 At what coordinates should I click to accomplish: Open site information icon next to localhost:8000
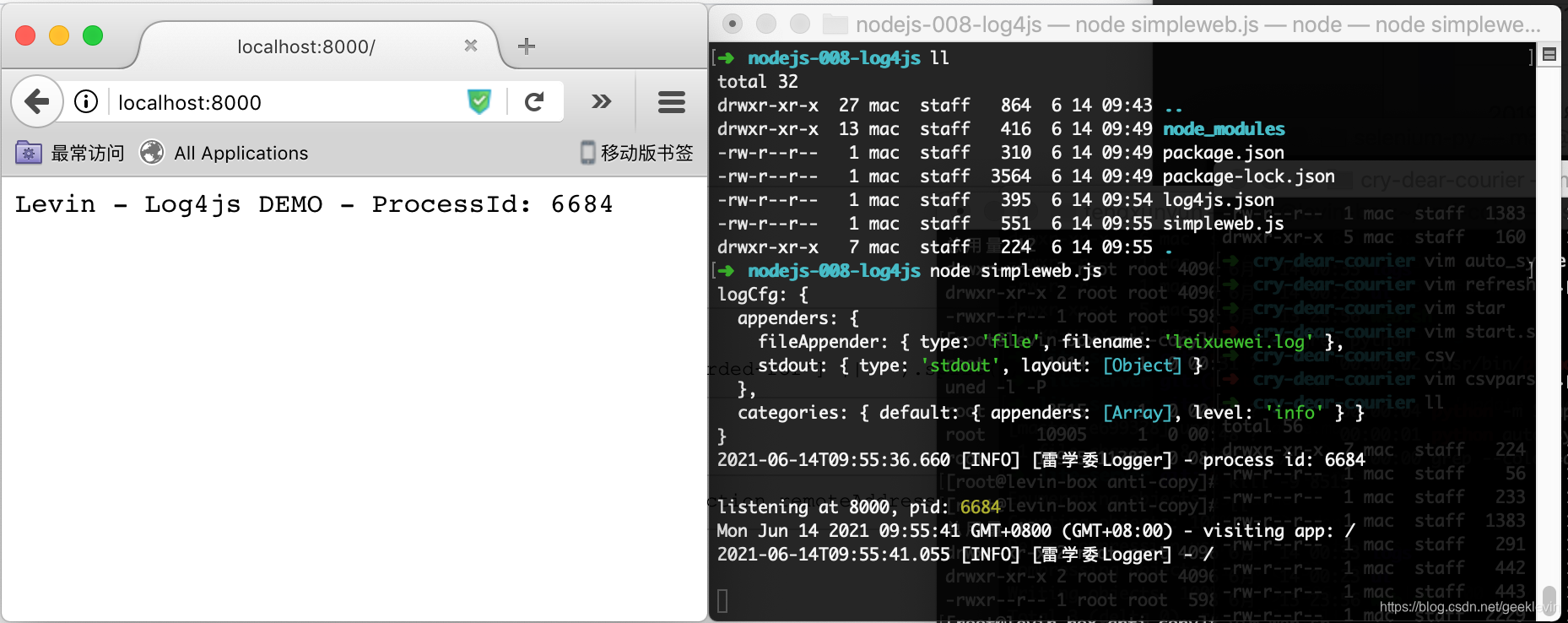coord(86,102)
